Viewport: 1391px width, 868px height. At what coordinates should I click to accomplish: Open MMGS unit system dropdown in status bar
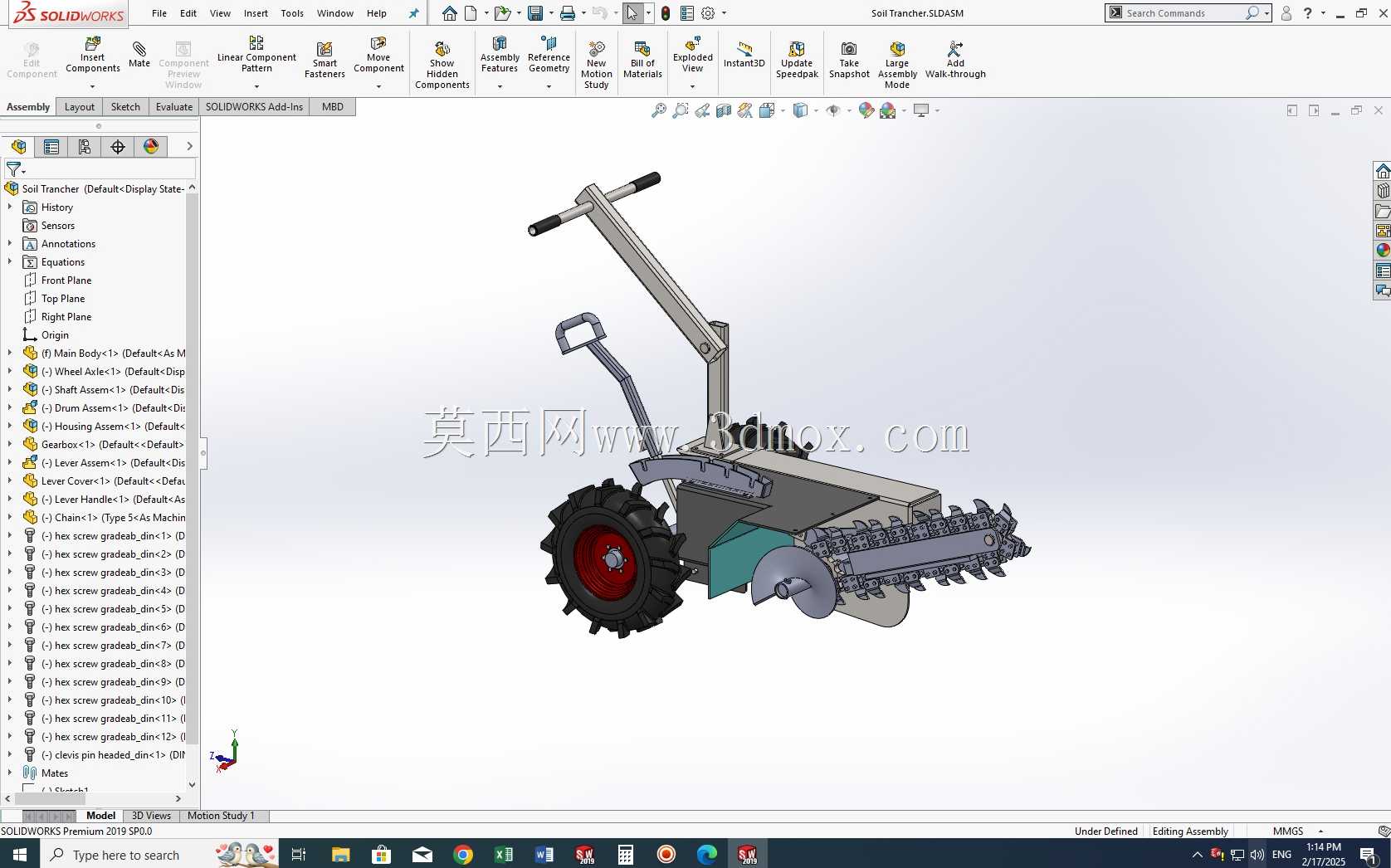pyautogui.click(x=1320, y=831)
